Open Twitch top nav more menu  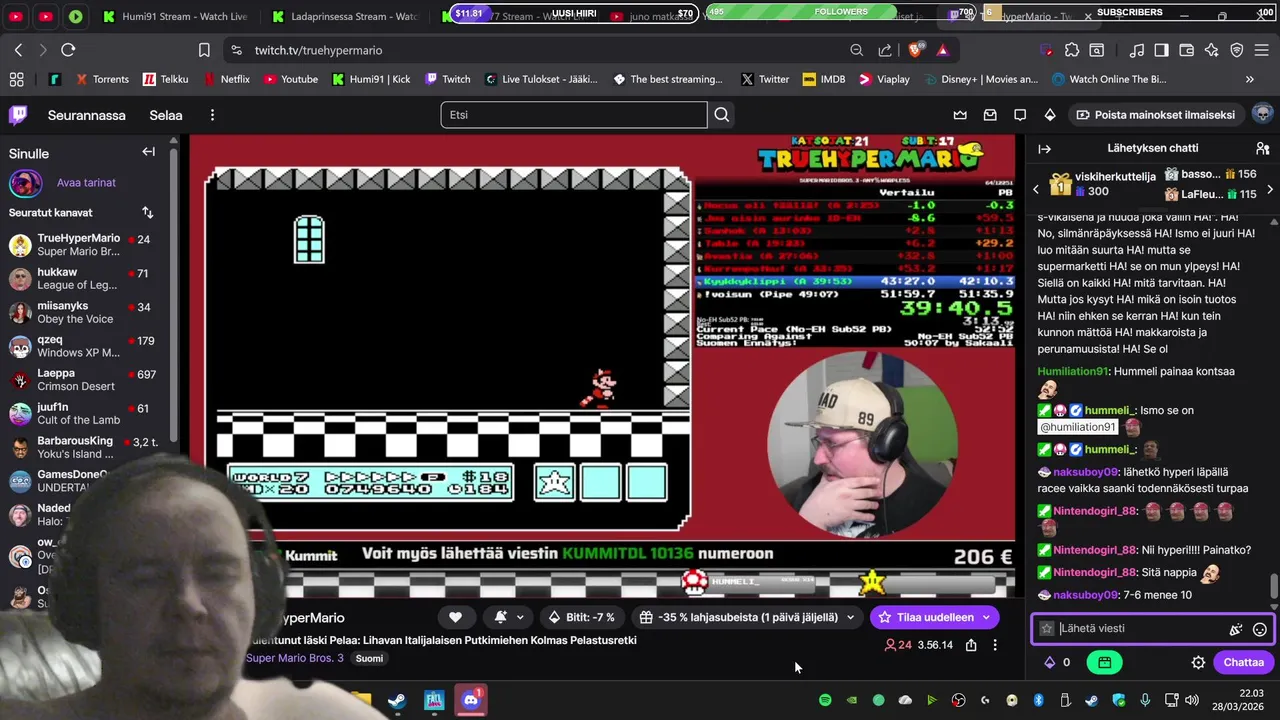[x=212, y=115]
